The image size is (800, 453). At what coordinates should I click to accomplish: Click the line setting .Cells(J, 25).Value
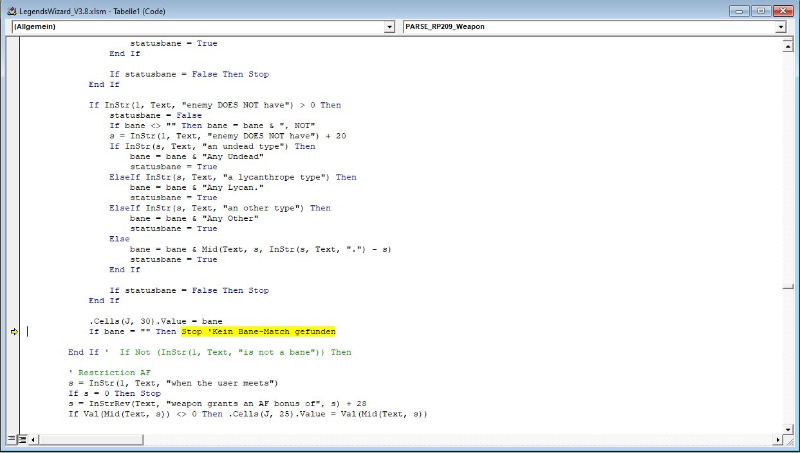pos(248,414)
